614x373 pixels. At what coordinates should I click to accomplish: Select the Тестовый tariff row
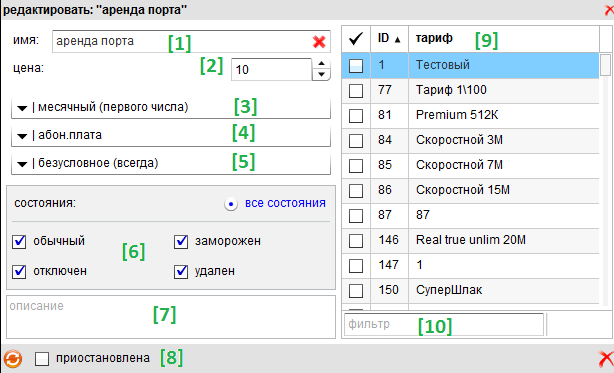tap(470, 65)
